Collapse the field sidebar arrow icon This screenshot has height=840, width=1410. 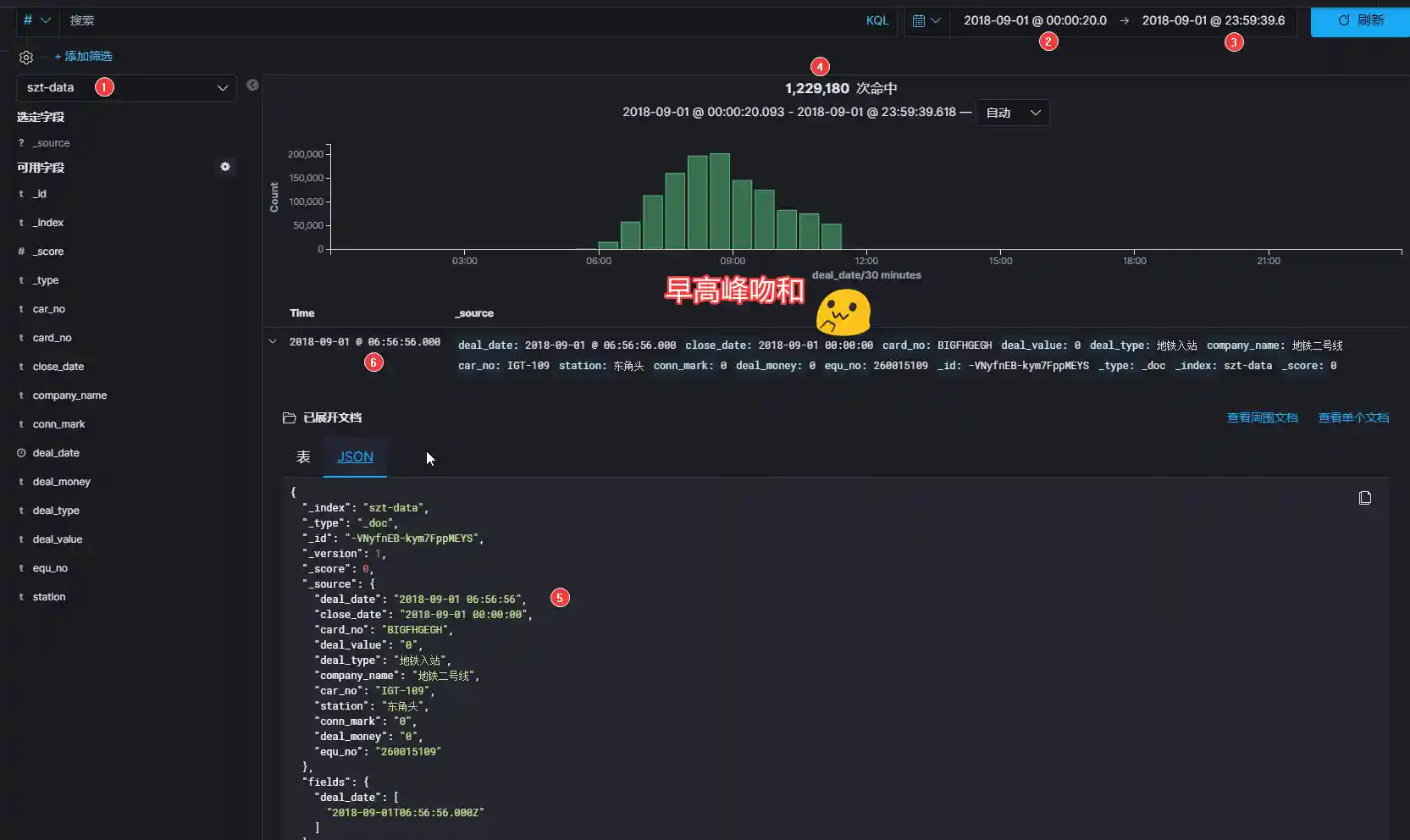tap(252, 85)
